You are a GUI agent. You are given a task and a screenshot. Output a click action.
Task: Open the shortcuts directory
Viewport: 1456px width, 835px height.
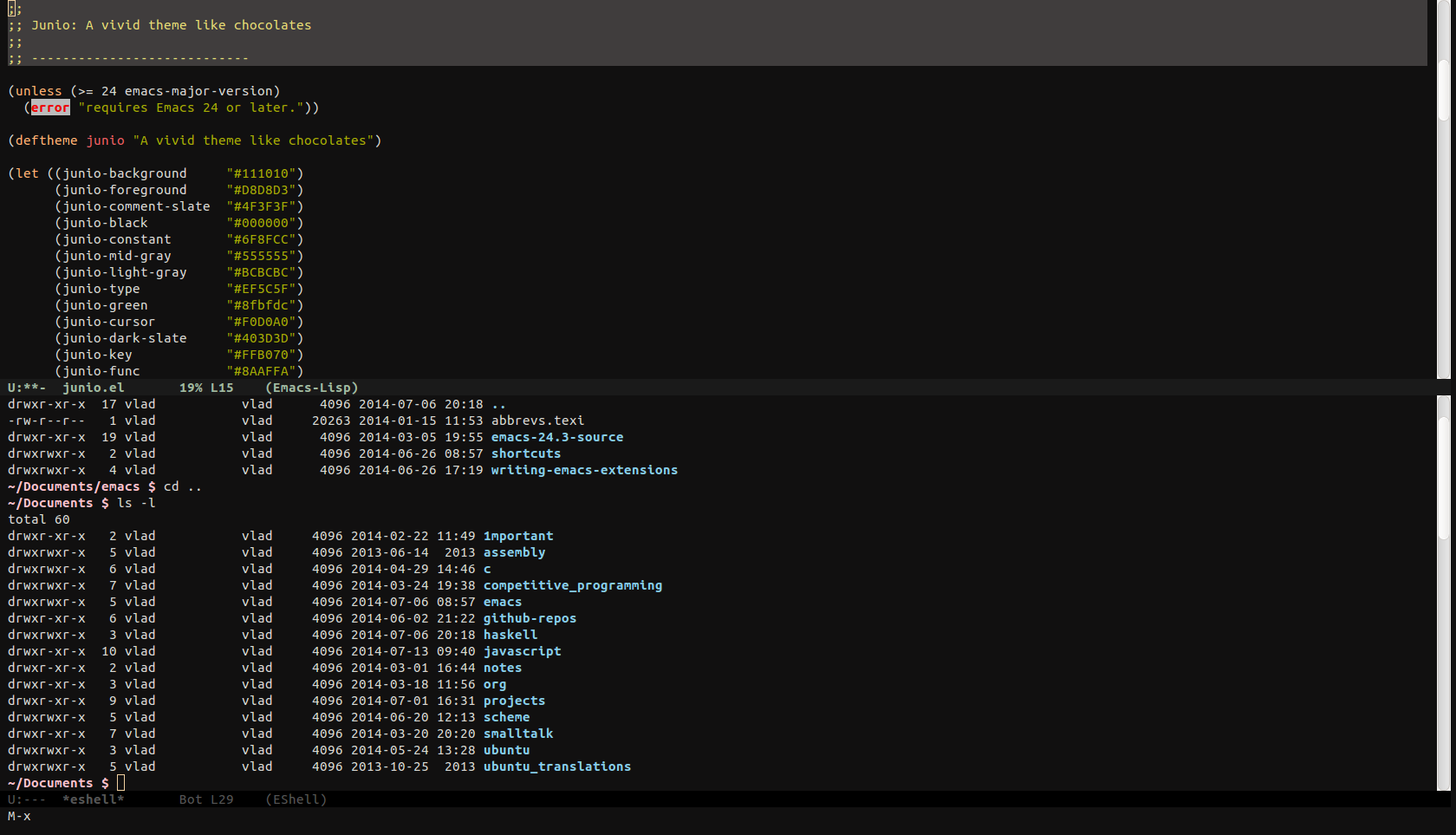coord(526,453)
